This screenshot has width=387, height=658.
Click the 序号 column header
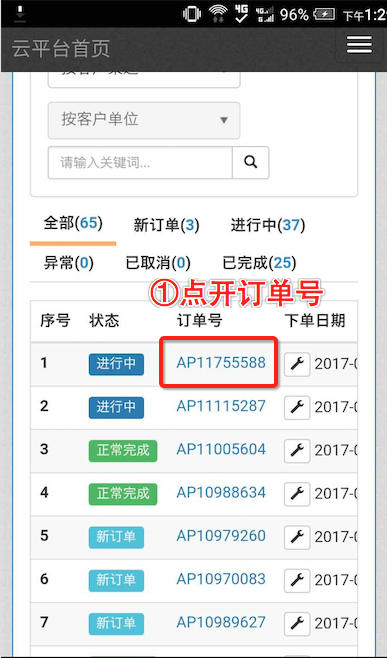[x=55, y=321]
